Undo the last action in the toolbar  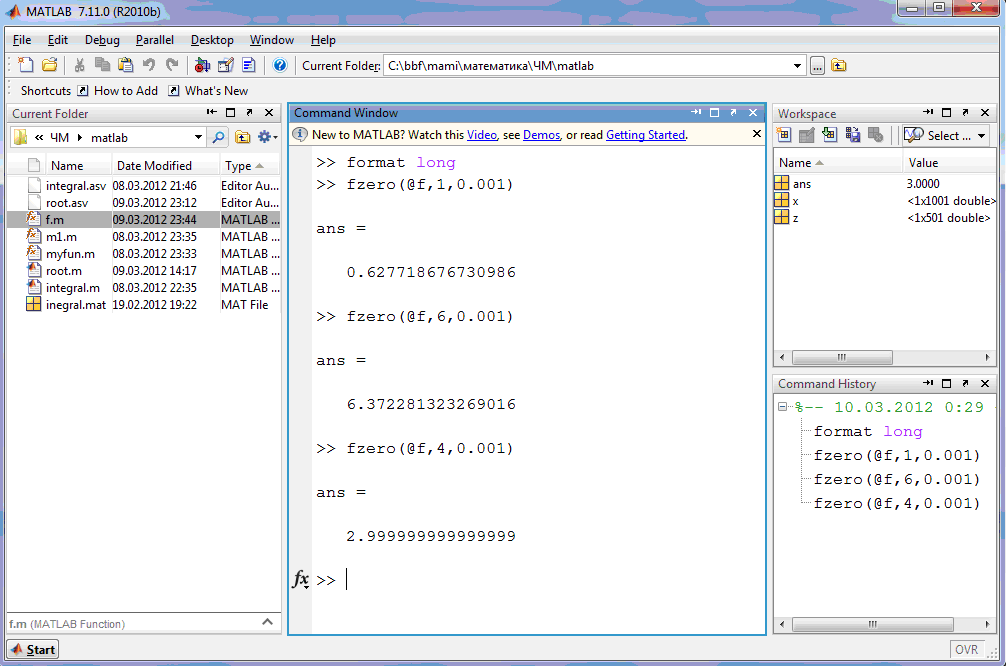pos(149,65)
